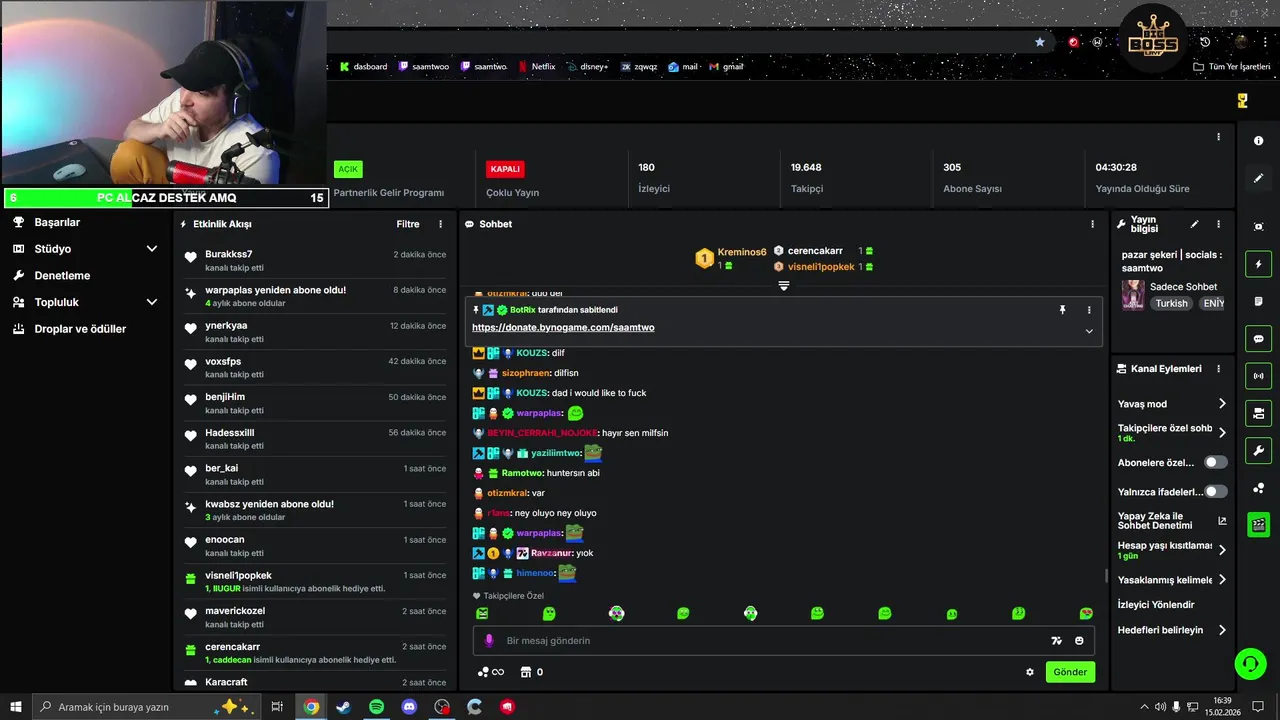This screenshot has height=720, width=1280.
Task: Open the gmail bookmark
Action: pyautogui.click(x=726, y=67)
